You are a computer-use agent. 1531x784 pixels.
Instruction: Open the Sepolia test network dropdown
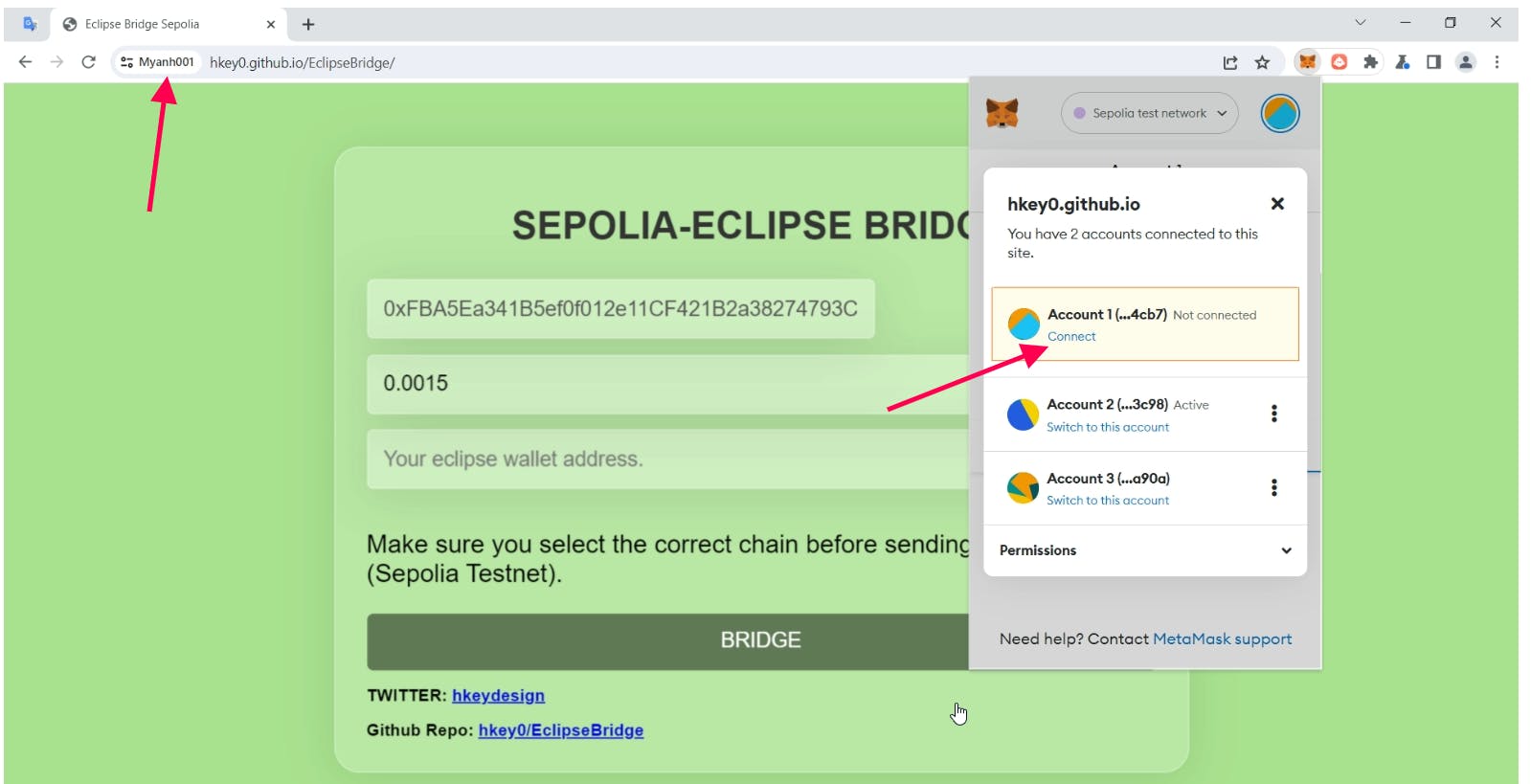tap(1149, 113)
